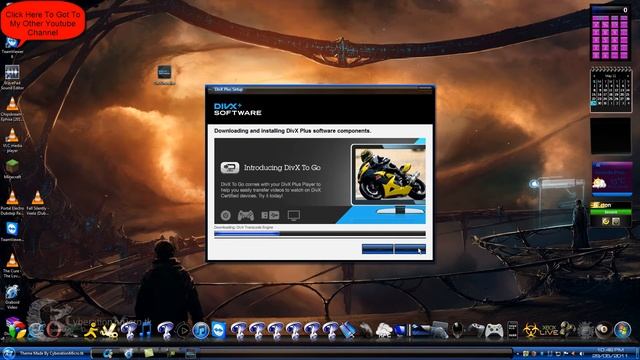The height and width of the screenshot is (360, 640).
Task: Open the yellow biohazard dock icon
Action: coord(530,330)
